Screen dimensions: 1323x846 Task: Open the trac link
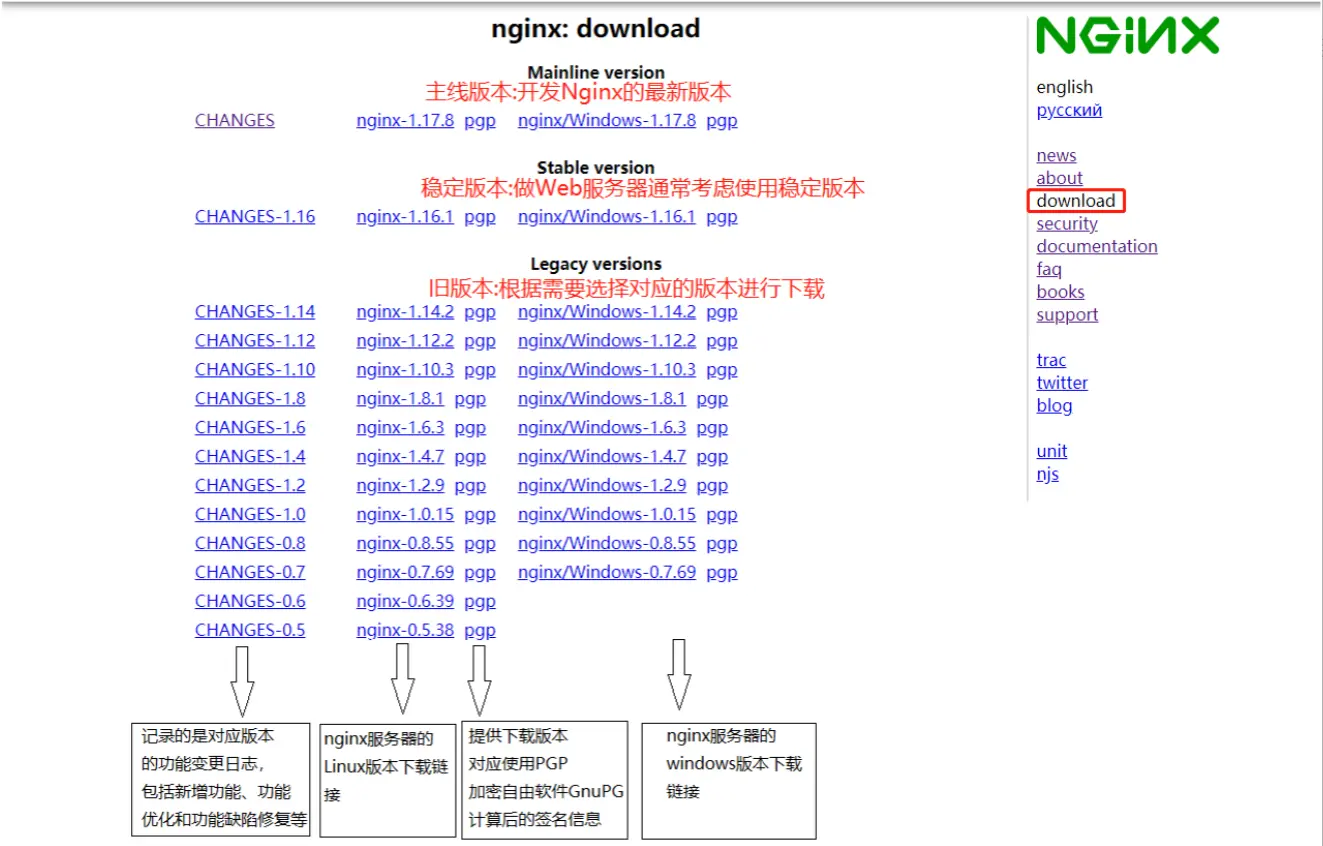click(1051, 360)
